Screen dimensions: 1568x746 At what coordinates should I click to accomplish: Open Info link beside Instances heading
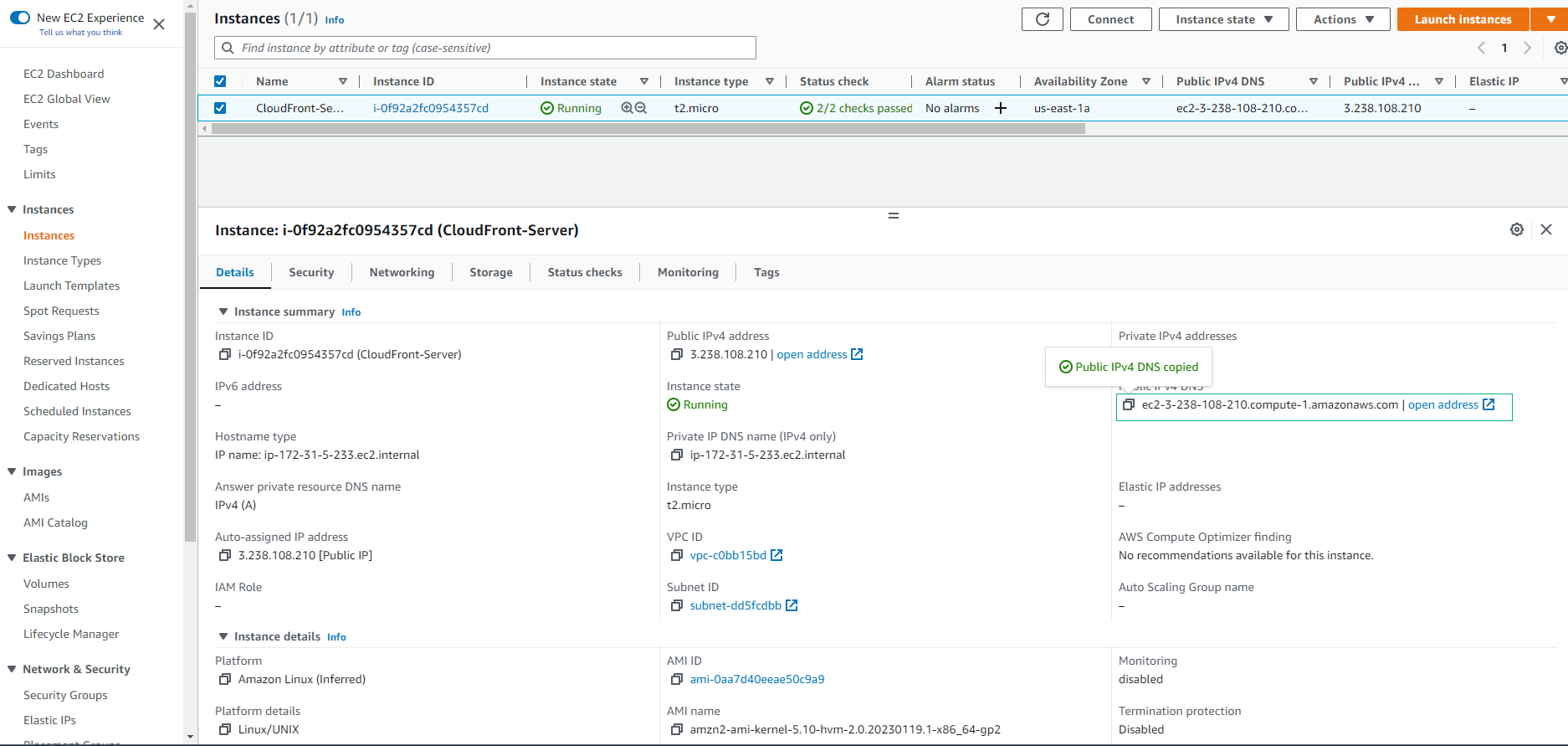[335, 20]
